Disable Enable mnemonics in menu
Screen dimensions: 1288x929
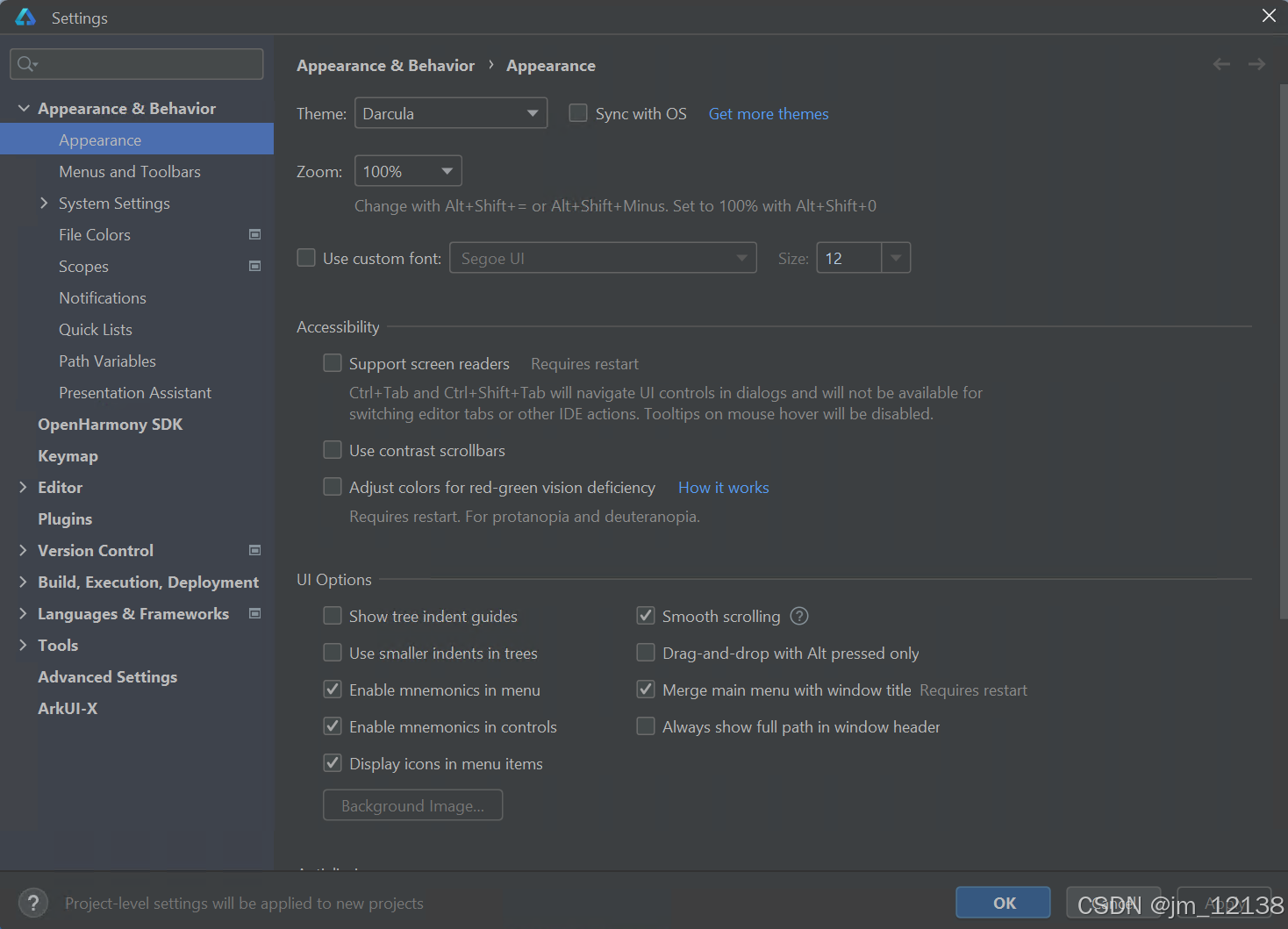coord(333,690)
